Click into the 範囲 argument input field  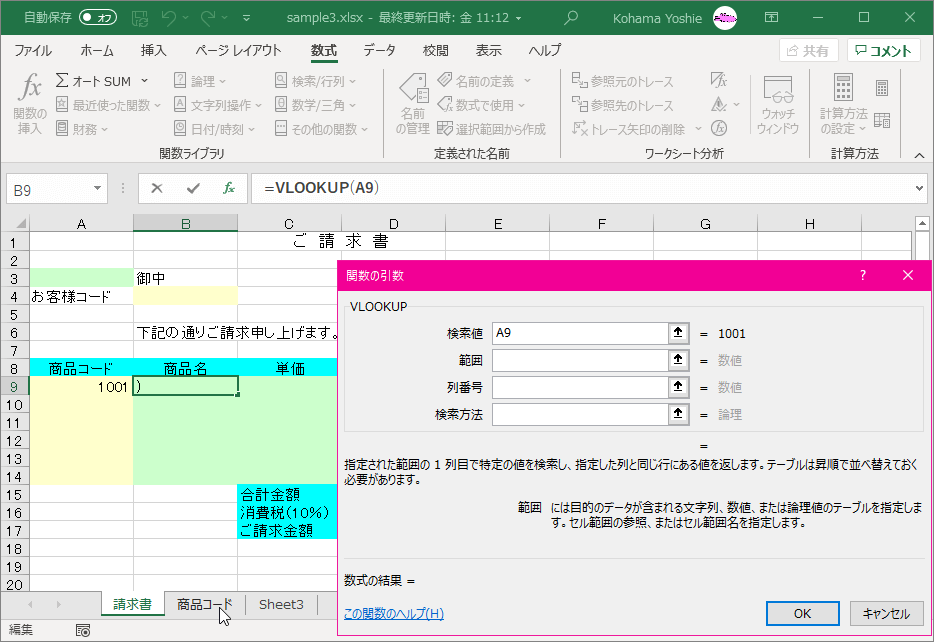pyautogui.click(x=579, y=361)
